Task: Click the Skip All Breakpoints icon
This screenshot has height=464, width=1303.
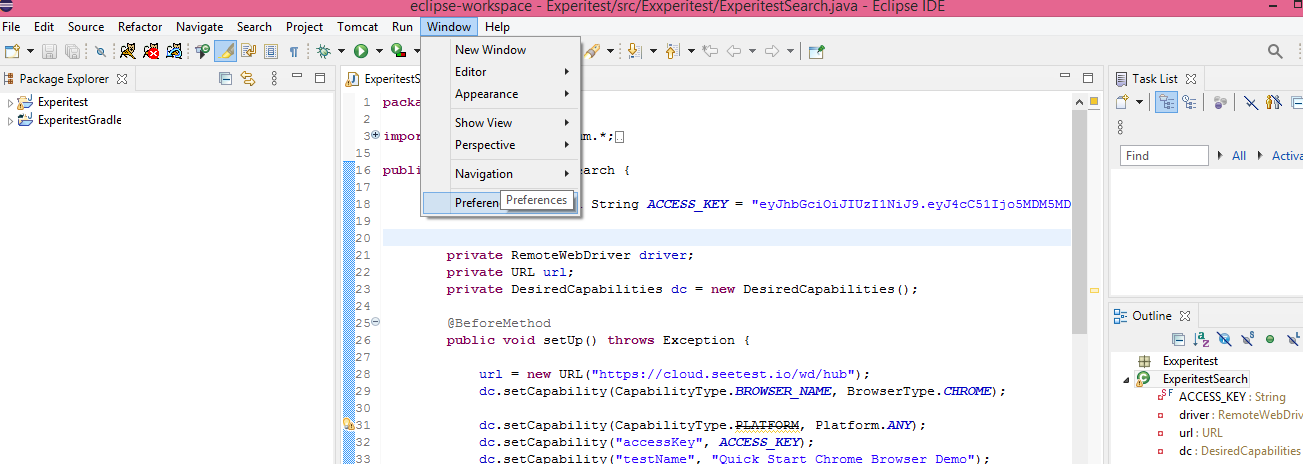Action: click(101, 51)
